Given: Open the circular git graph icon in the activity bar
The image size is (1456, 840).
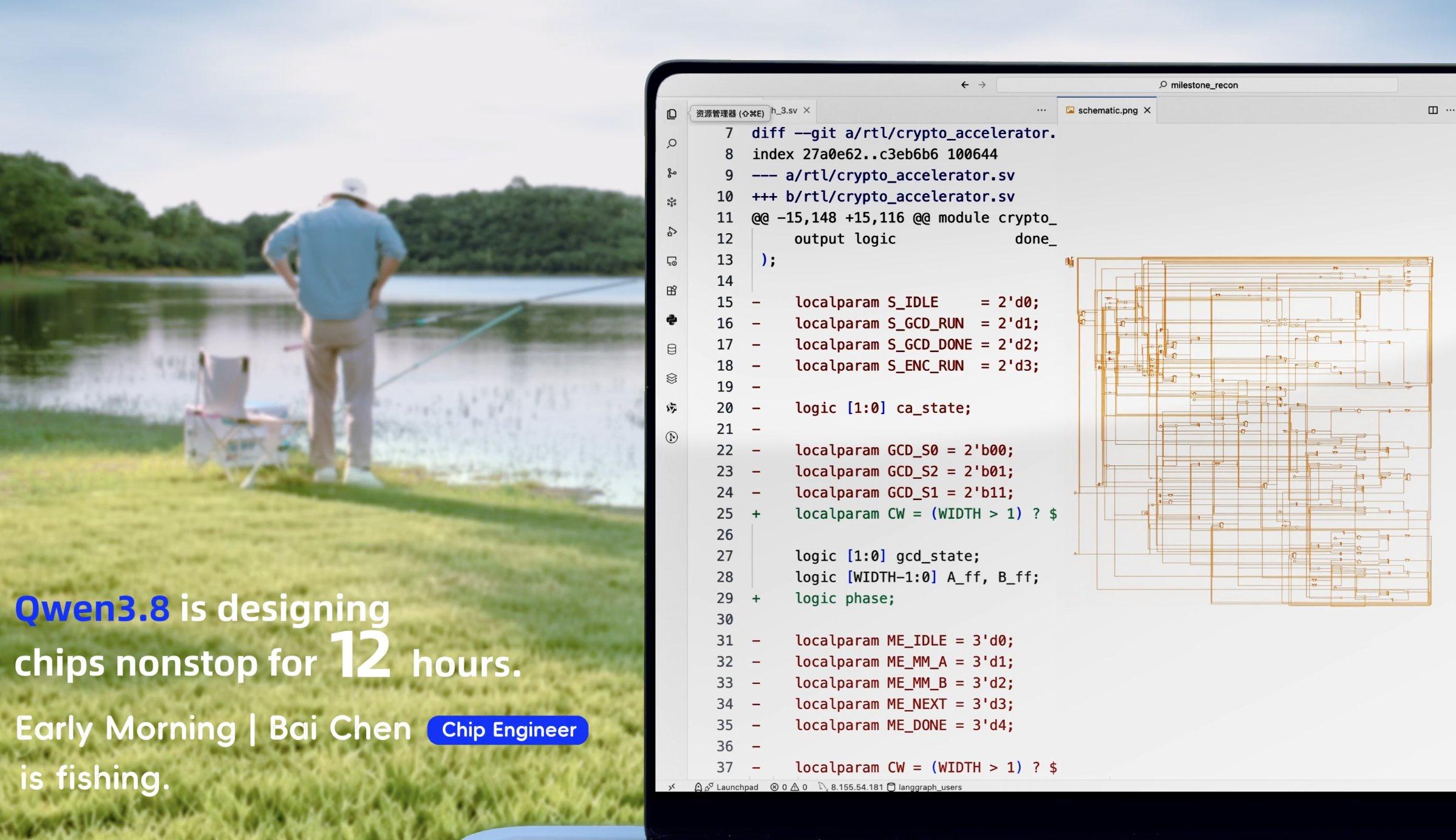Looking at the screenshot, I should [x=672, y=437].
